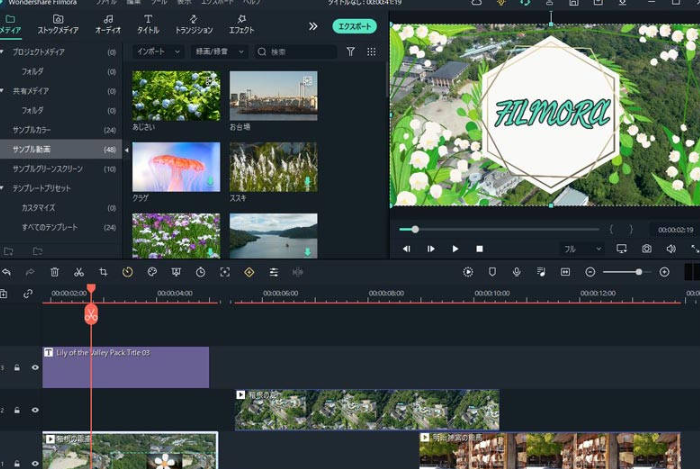Viewport: 700px width, 469px height.
Task: Switch media view with the grid icon
Action: [371, 52]
